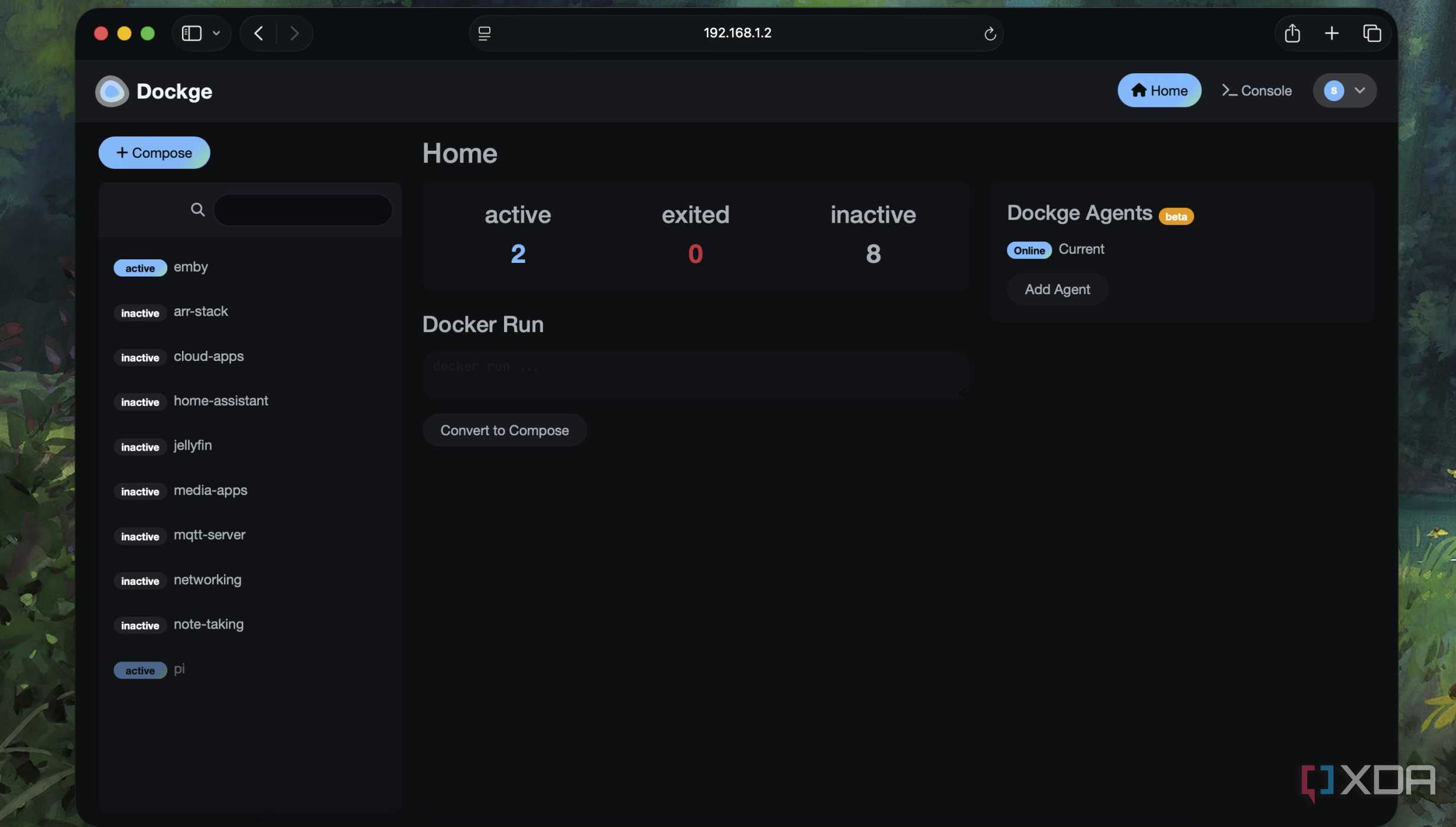The image size is (1456, 827).
Task: Toggle Safari sidebar icon
Action: [191, 33]
